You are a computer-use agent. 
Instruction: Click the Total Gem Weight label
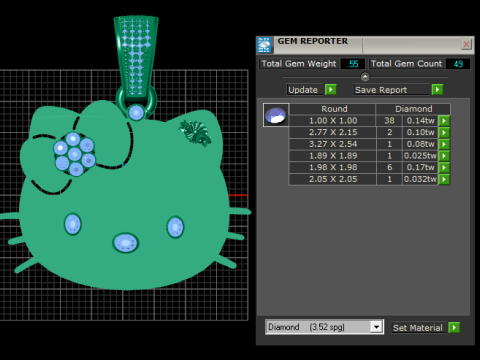tap(299, 64)
